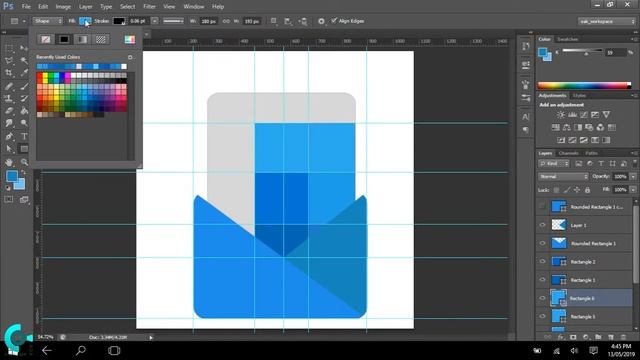This screenshot has width=640, height=360.
Task: Select the Rectangular Marquee tool
Action: coord(9,48)
